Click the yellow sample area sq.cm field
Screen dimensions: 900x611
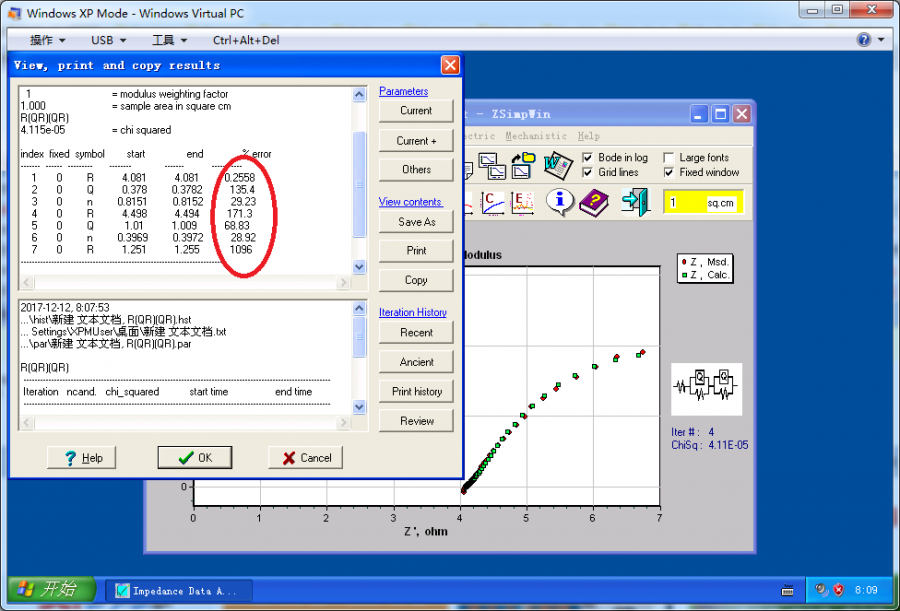point(704,203)
